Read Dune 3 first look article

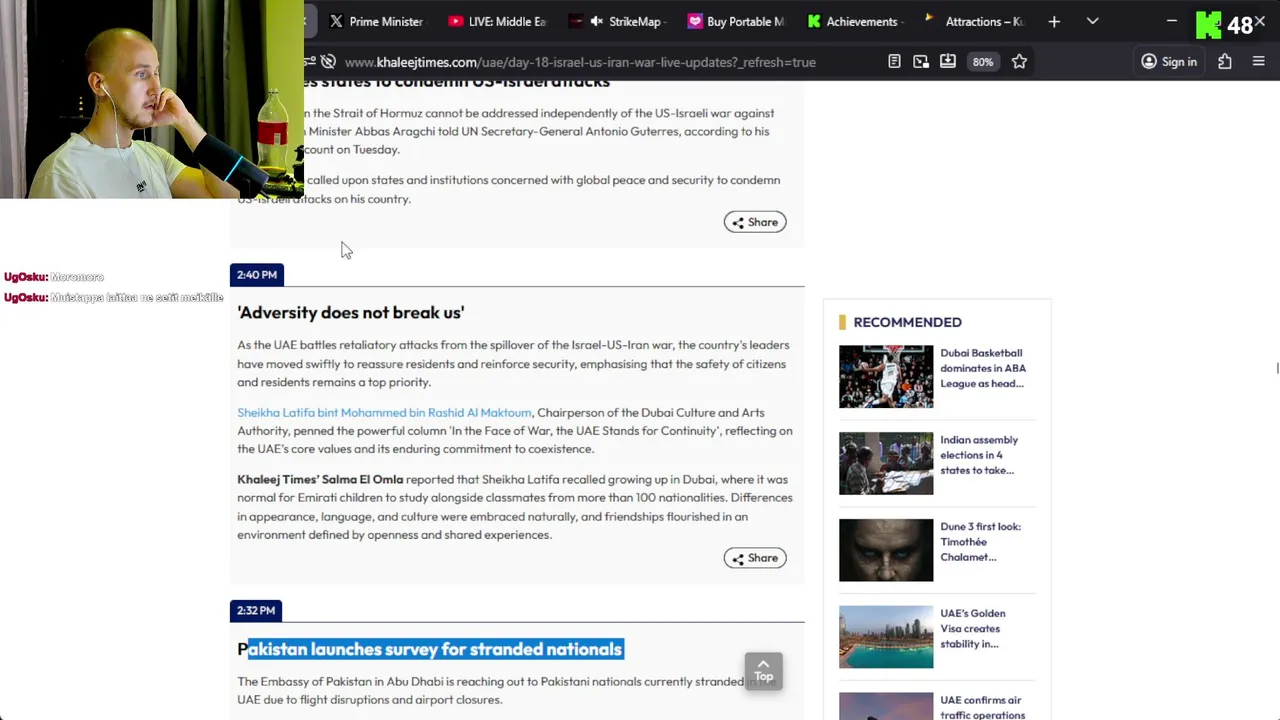coord(980,542)
